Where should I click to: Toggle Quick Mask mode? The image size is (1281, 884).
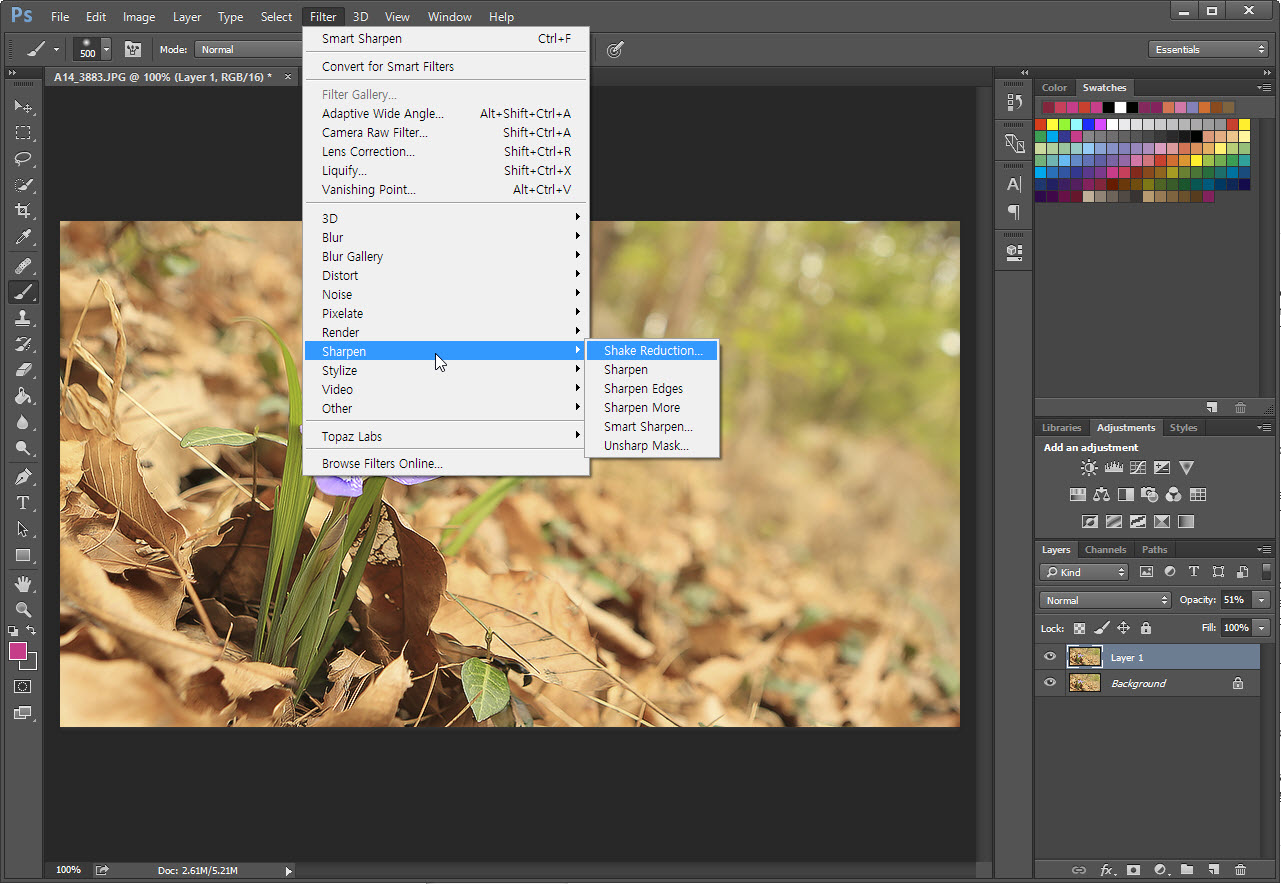point(23,687)
